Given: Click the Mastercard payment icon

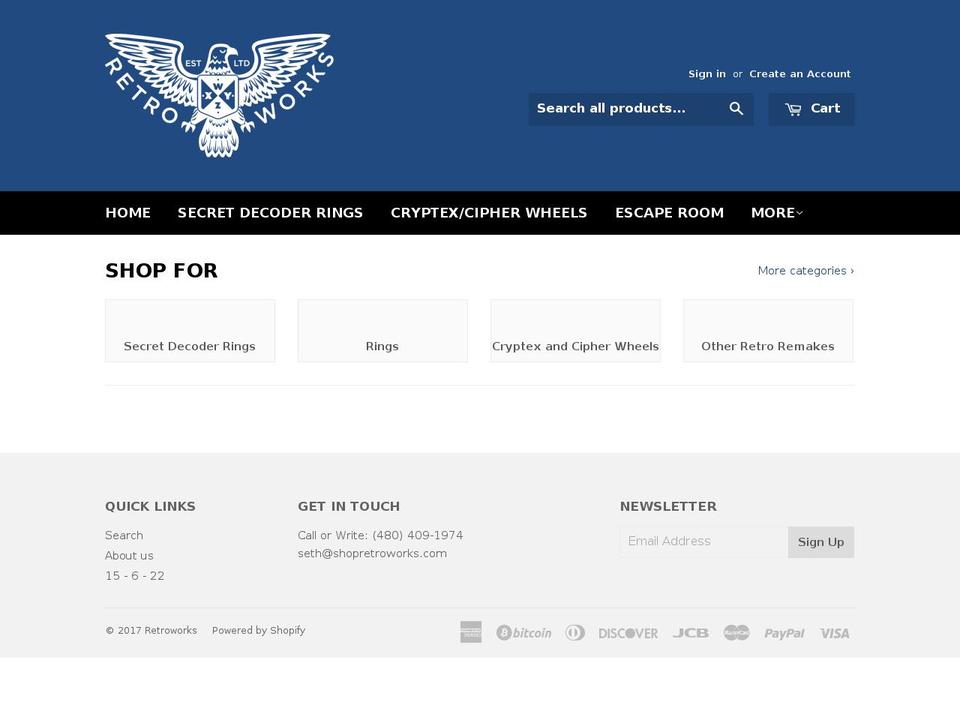Looking at the screenshot, I should tap(736, 632).
